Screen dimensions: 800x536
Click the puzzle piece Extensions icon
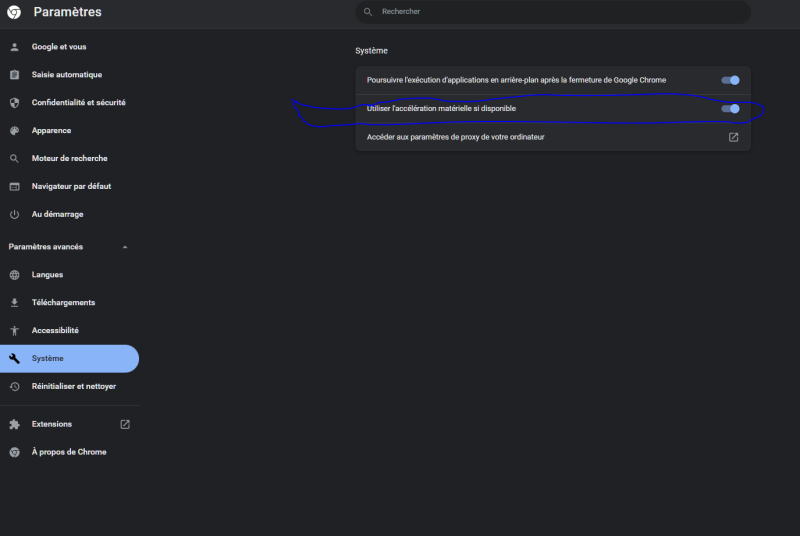tap(14, 424)
